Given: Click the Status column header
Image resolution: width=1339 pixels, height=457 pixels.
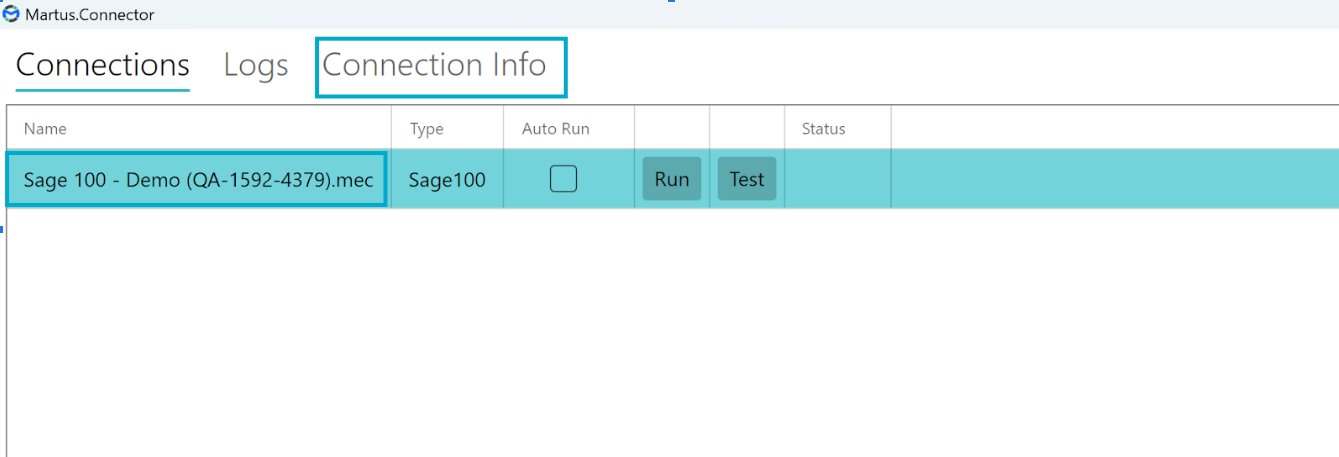Looking at the screenshot, I should tap(837, 128).
